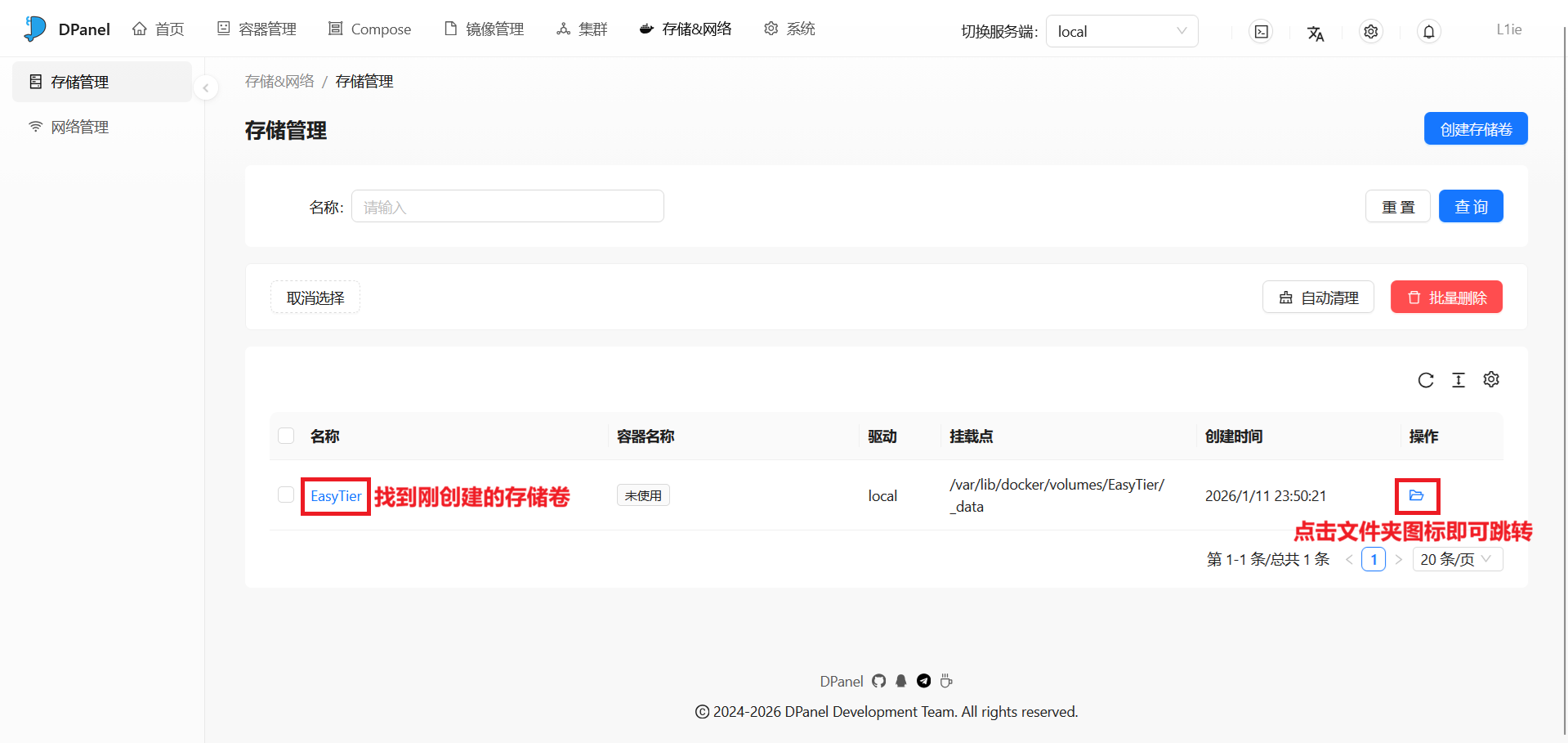Click the 自动清理 button
This screenshot has width=1568, height=743.
[1318, 297]
